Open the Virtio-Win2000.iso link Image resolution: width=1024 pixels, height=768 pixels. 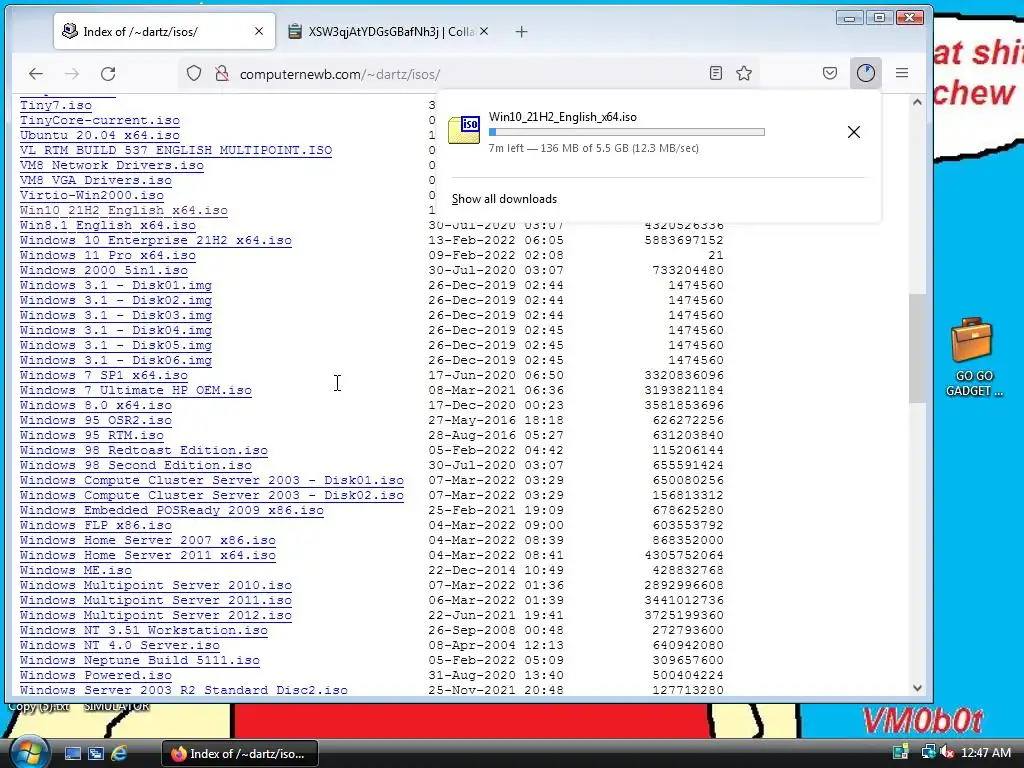91,195
